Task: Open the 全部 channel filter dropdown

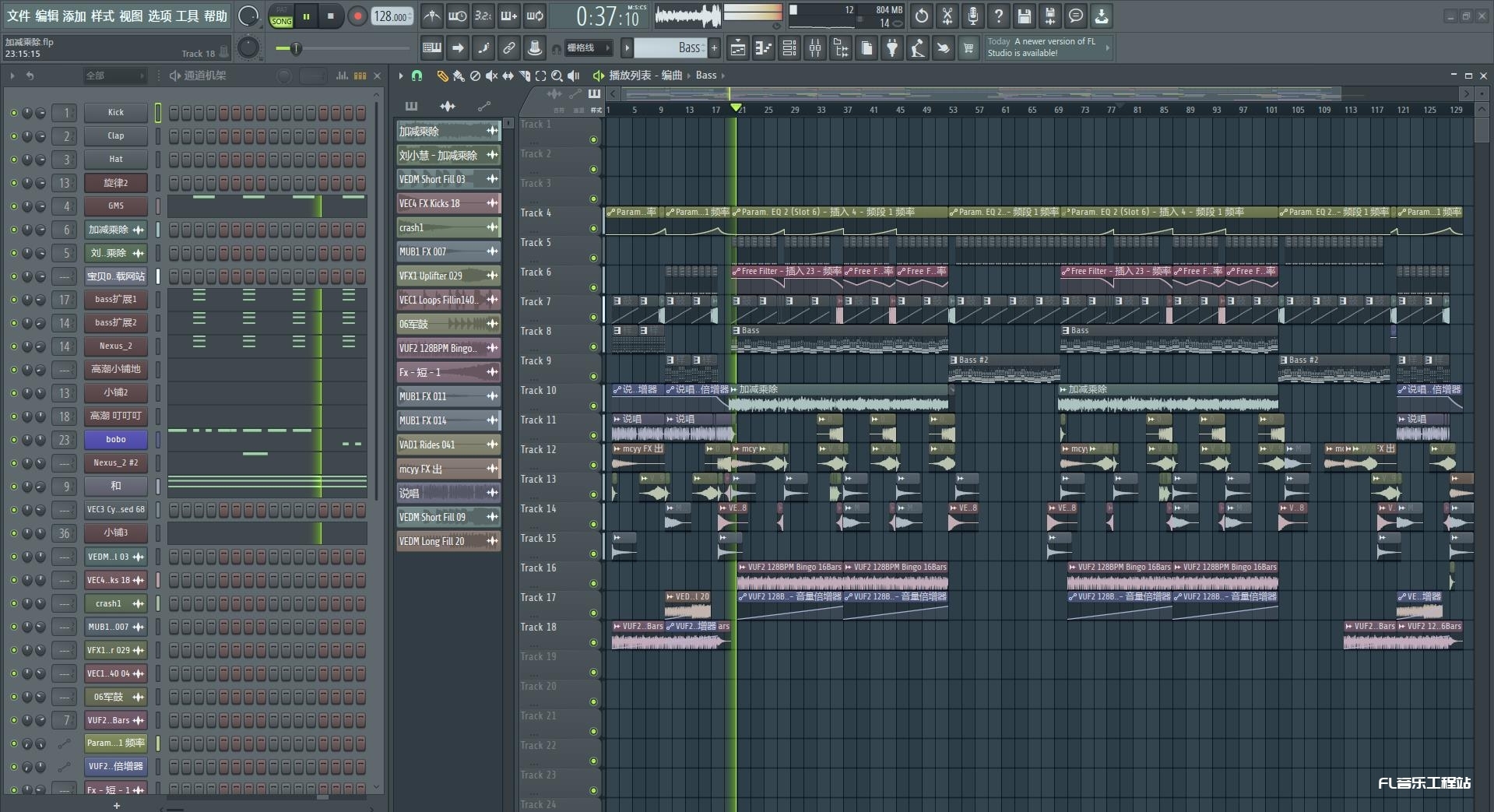Action: 115,76
